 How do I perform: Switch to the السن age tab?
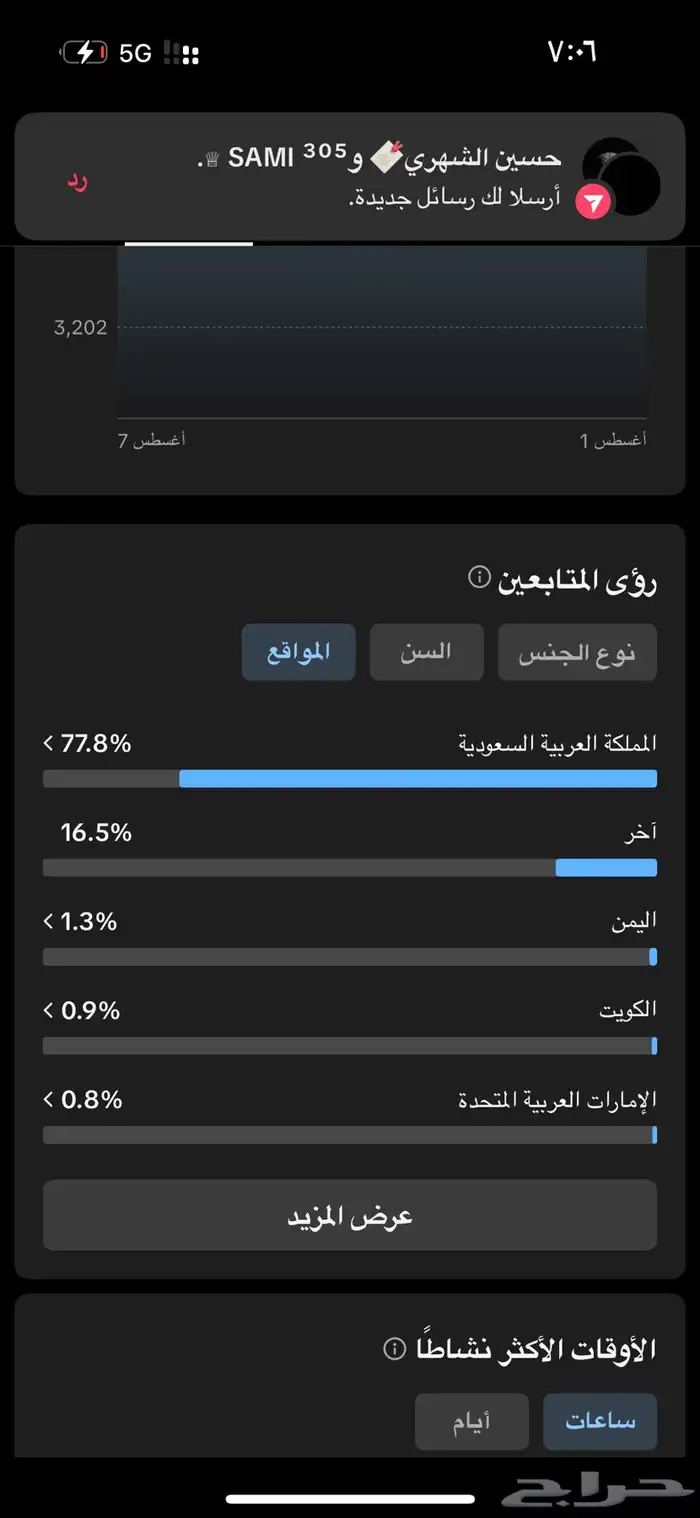point(427,653)
